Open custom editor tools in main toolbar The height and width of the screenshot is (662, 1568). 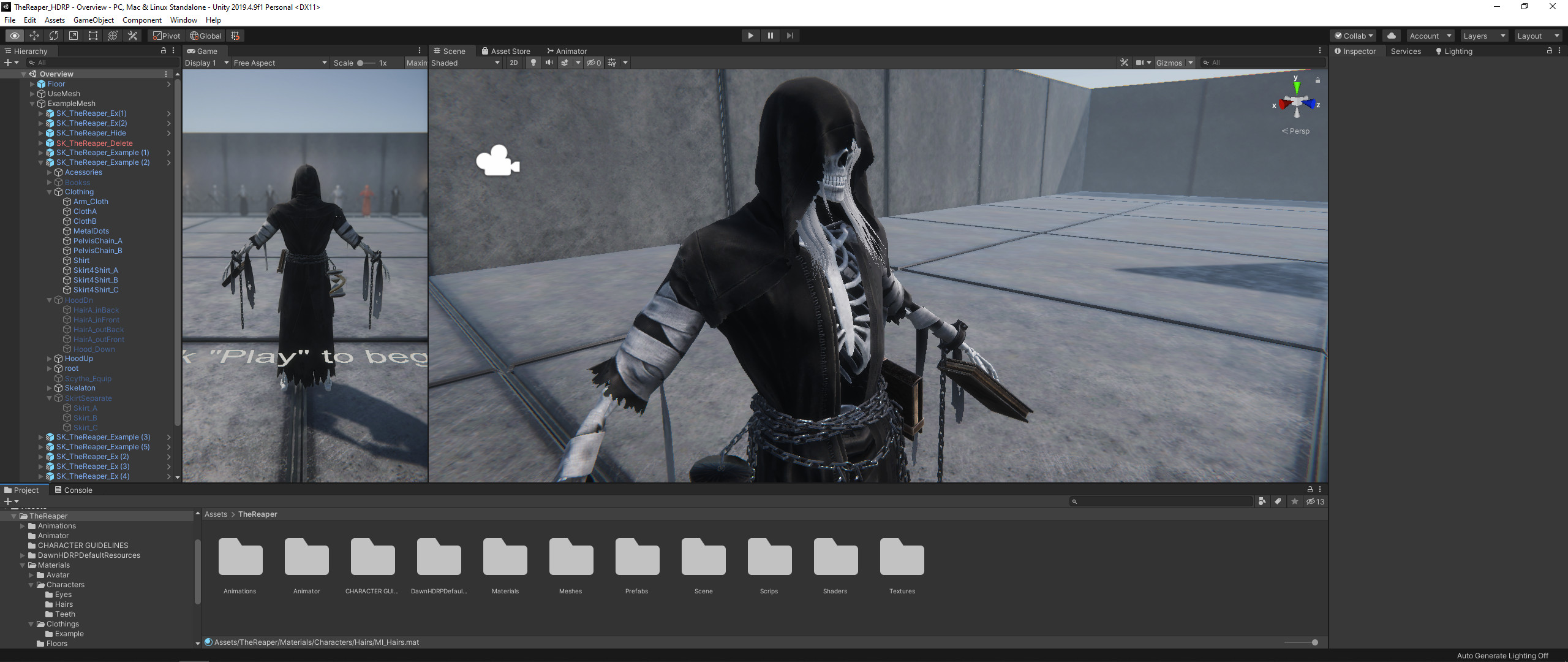132,36
